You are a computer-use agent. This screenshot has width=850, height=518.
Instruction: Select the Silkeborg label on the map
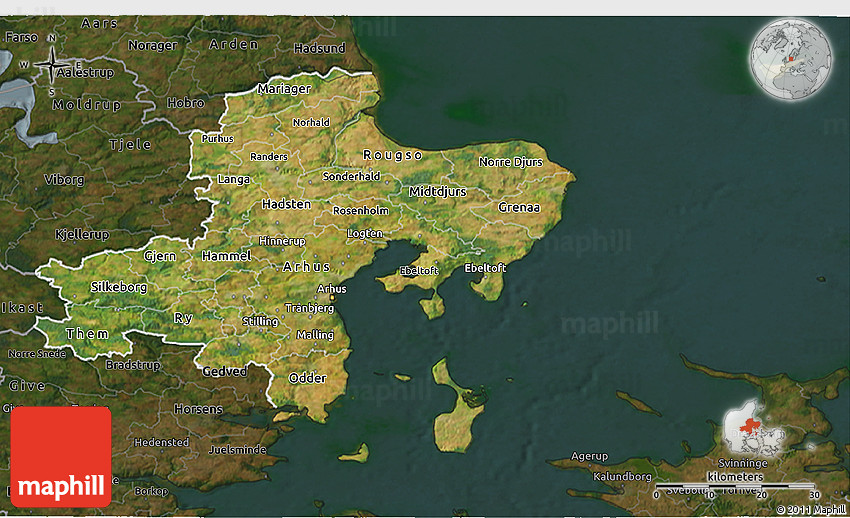click(119, 287)
